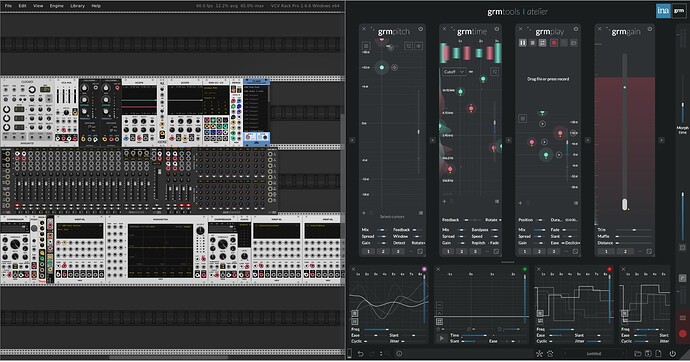Click the snowflake freeze icon
This screenshot has height=362, width=690.
(539, 353)
